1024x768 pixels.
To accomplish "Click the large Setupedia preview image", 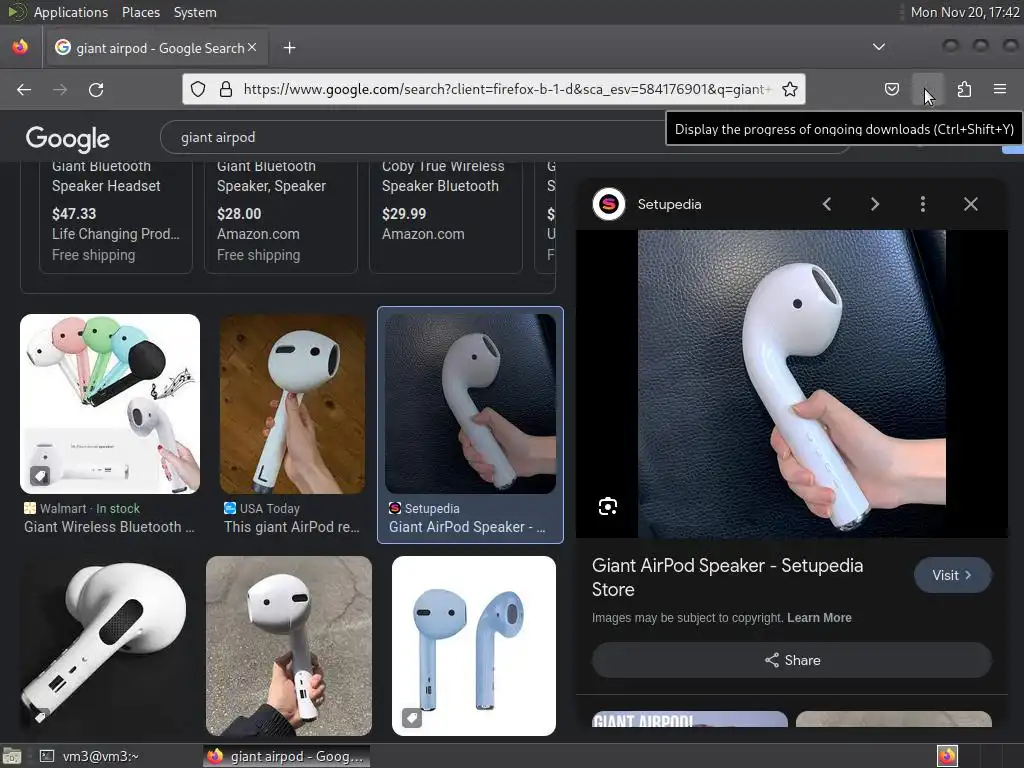I will coord(792,384).
